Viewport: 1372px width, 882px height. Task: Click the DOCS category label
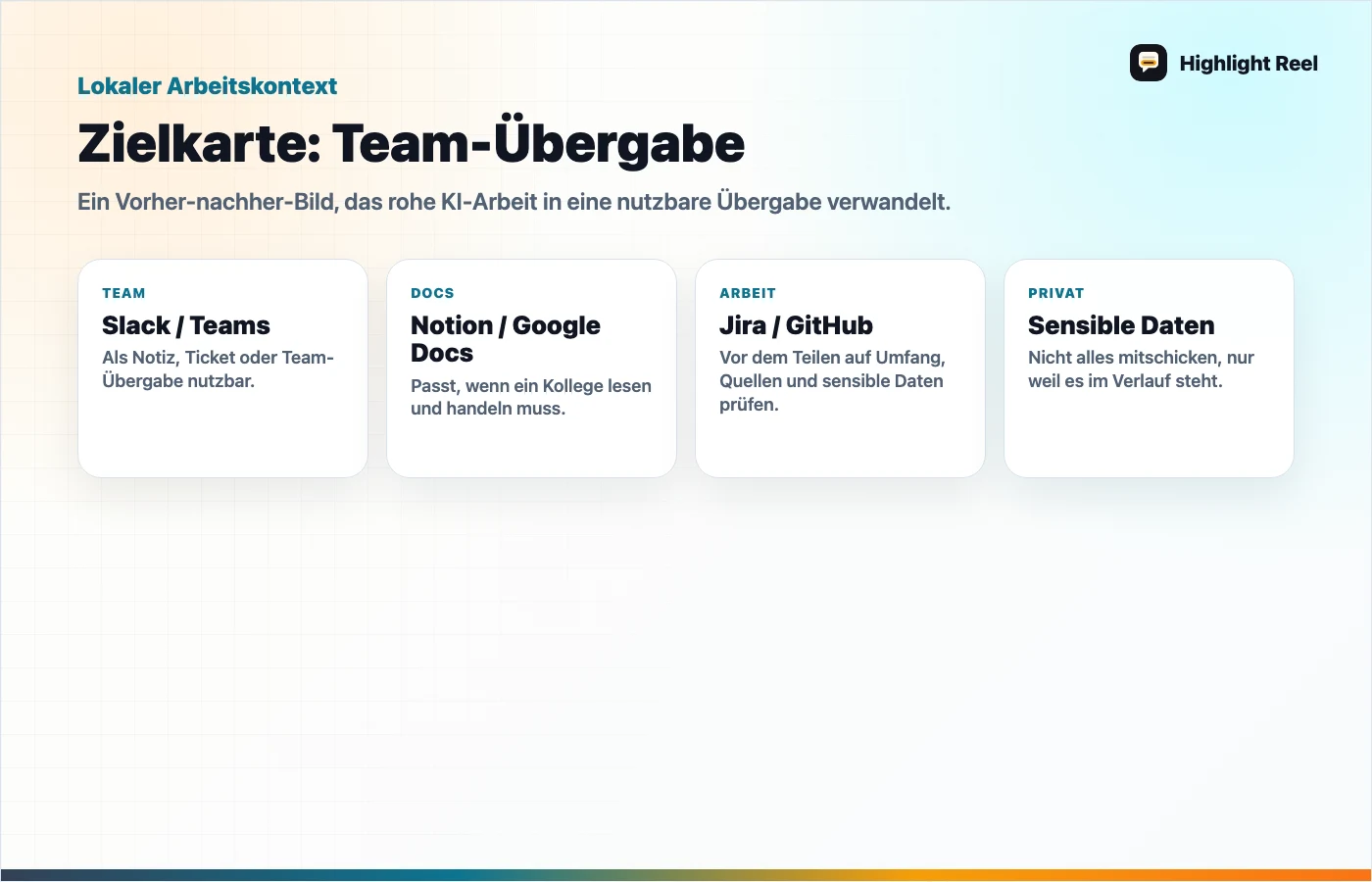432,293
